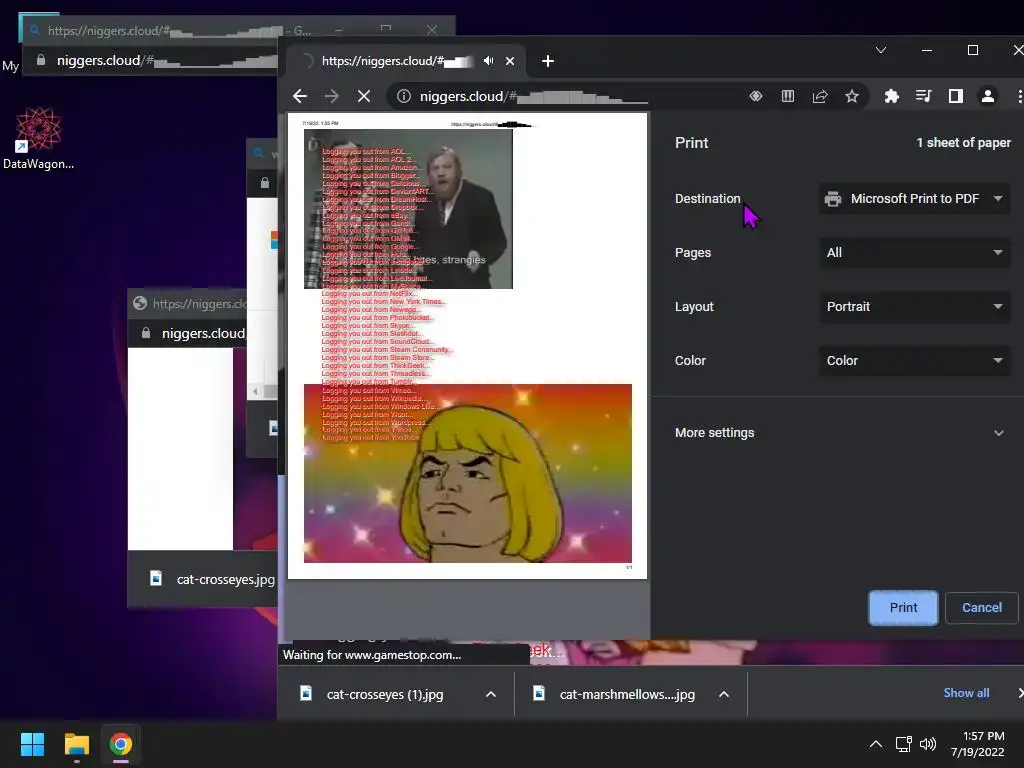Open clock showing 1:57 PM 7/19/2022
The width and height of the screenshot is (1024, 768).
click(978, 744)
